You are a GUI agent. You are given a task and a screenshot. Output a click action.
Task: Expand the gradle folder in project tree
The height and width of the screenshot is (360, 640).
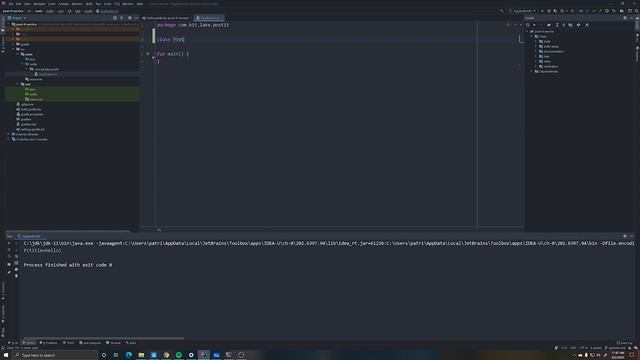13,44
